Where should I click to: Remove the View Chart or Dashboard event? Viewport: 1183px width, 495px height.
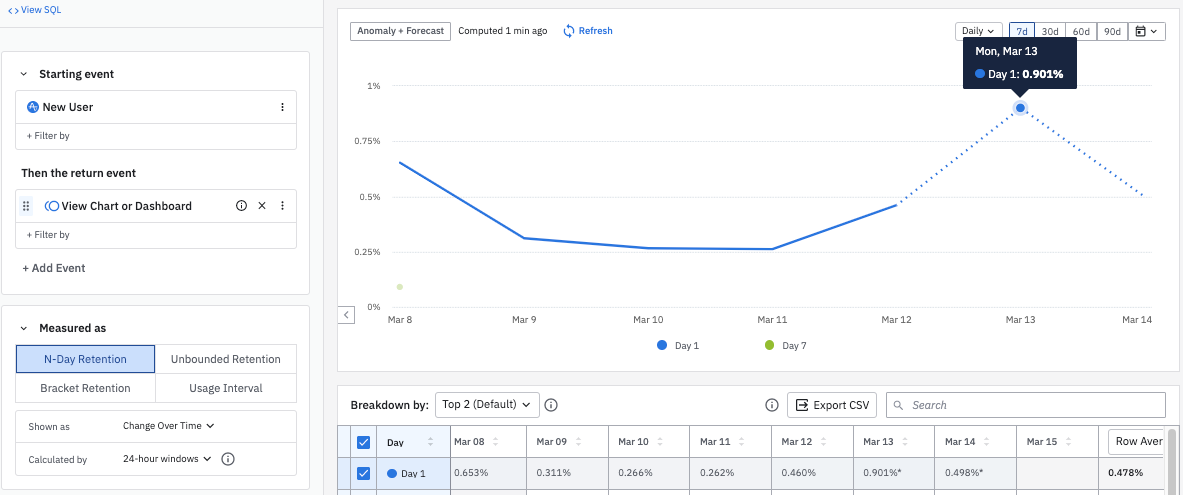point(262,206)
